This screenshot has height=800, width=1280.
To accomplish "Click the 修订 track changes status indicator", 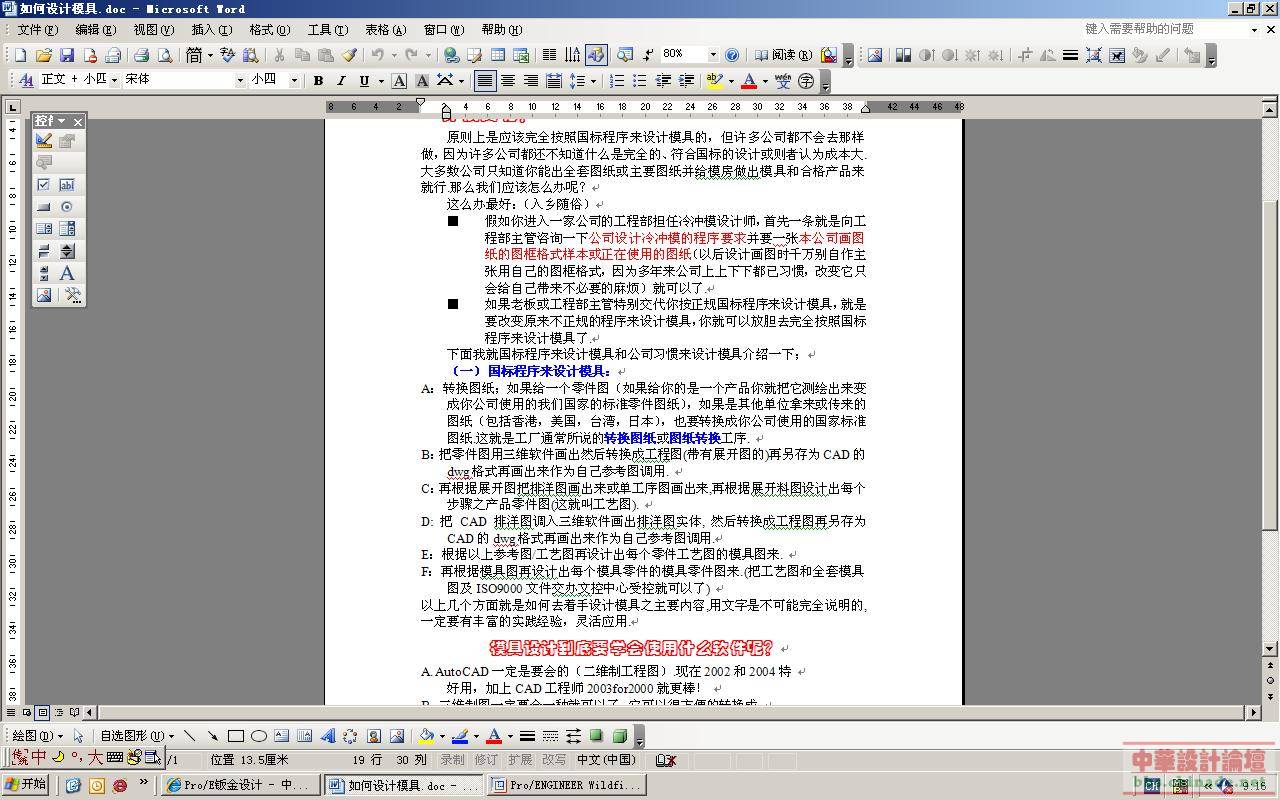I will (486, 760).
